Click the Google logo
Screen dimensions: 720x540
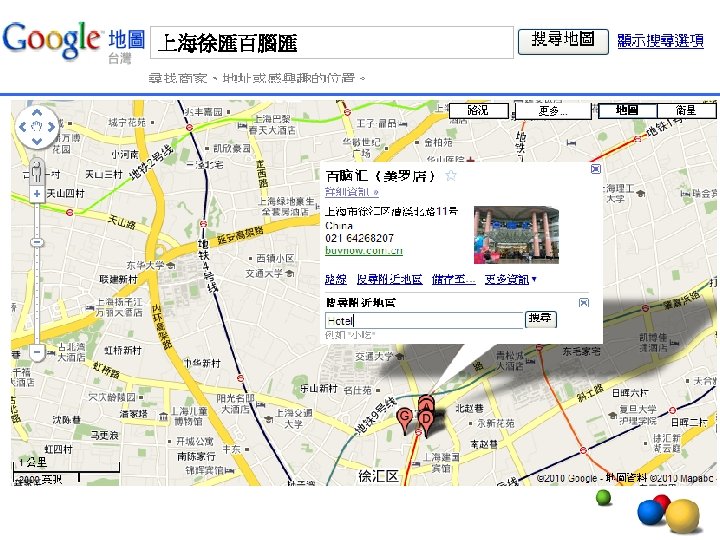(51, 40)
